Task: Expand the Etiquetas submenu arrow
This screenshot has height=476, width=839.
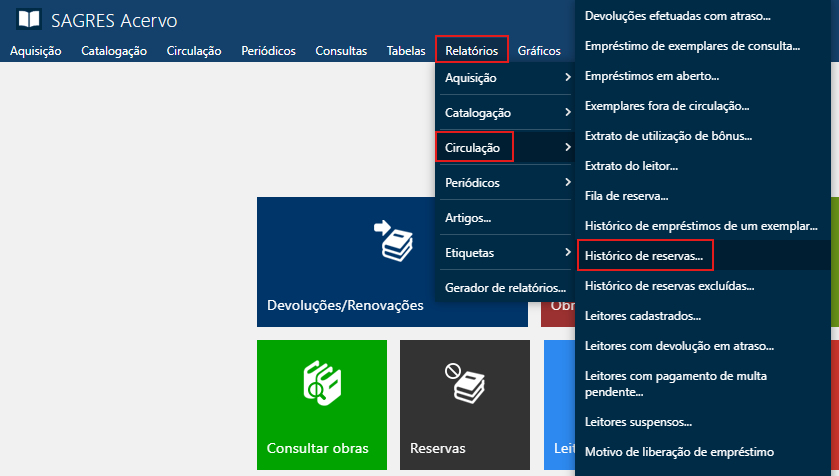Action: (x=567, y=253)
